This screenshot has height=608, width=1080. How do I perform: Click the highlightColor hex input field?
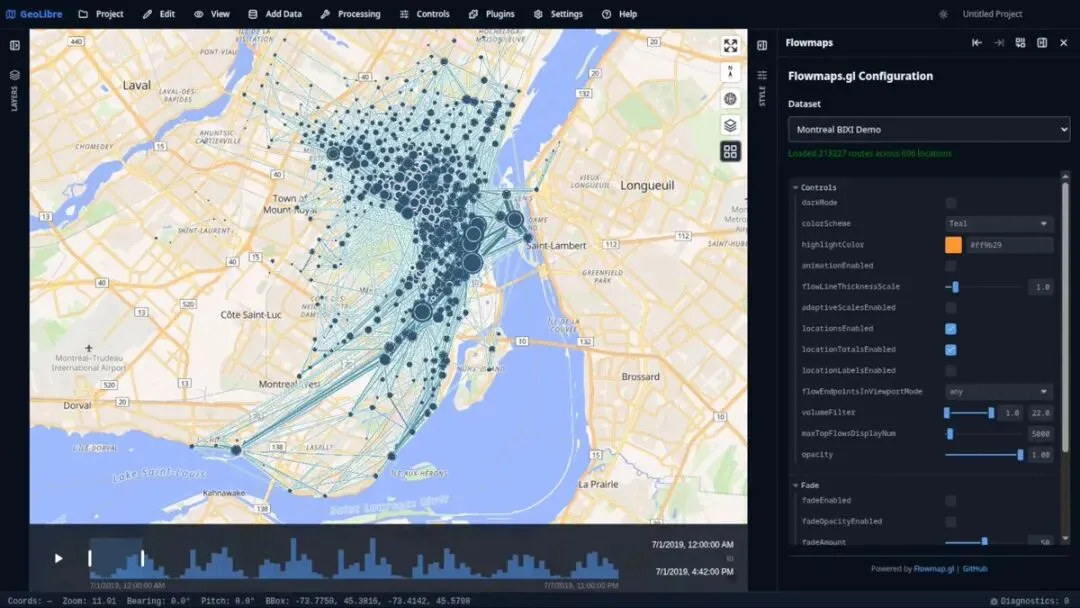pyautogui.click(x=1010, y=244)
